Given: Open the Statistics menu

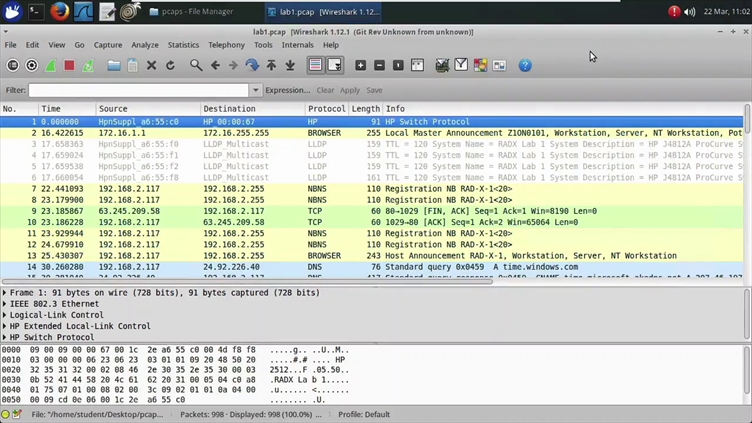Looking at the screenshot, I should point(183,45).
